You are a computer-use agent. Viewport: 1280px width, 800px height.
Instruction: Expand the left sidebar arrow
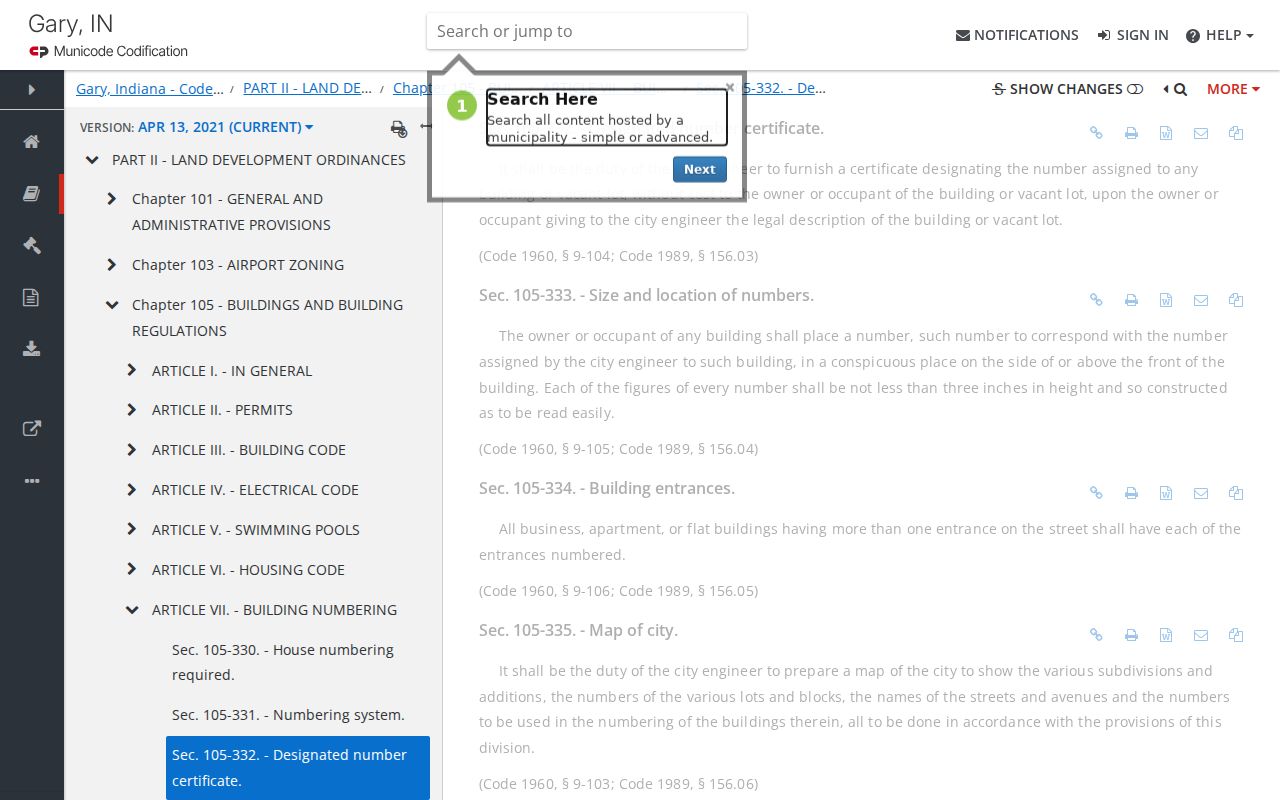31,90
